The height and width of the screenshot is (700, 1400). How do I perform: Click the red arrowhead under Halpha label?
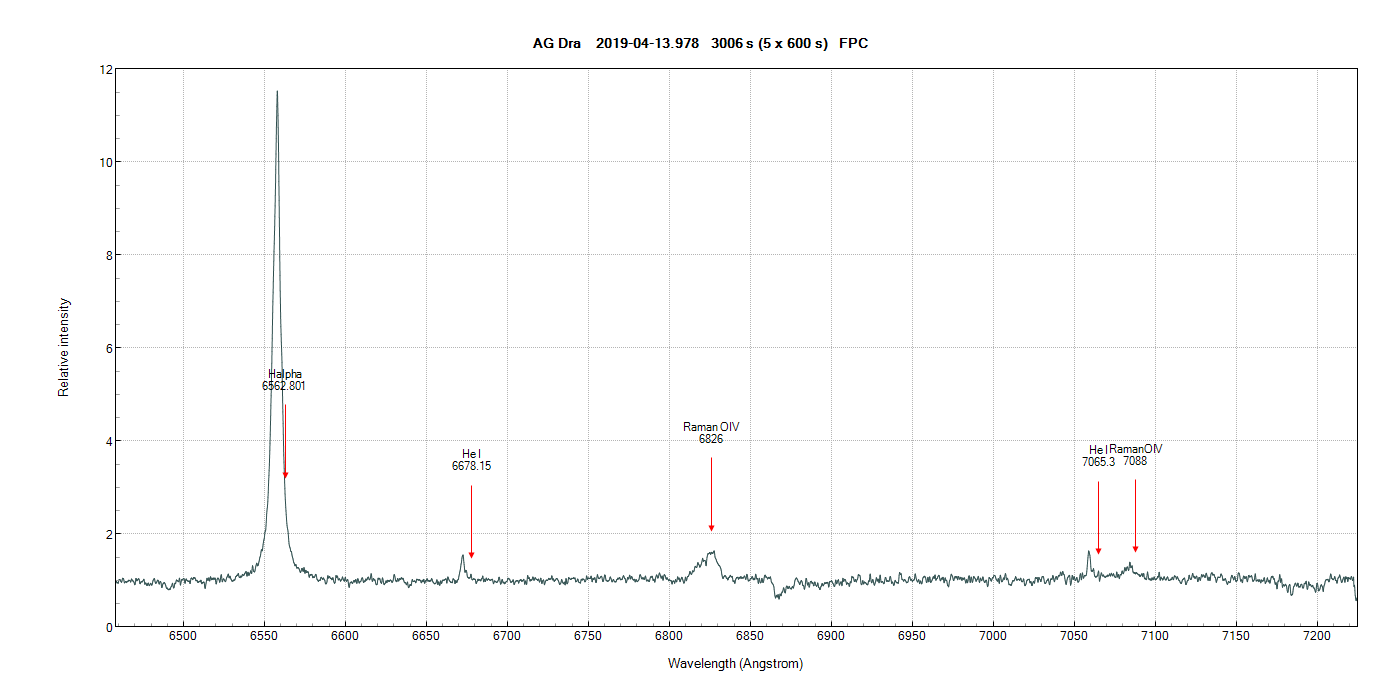click(285, 475)
